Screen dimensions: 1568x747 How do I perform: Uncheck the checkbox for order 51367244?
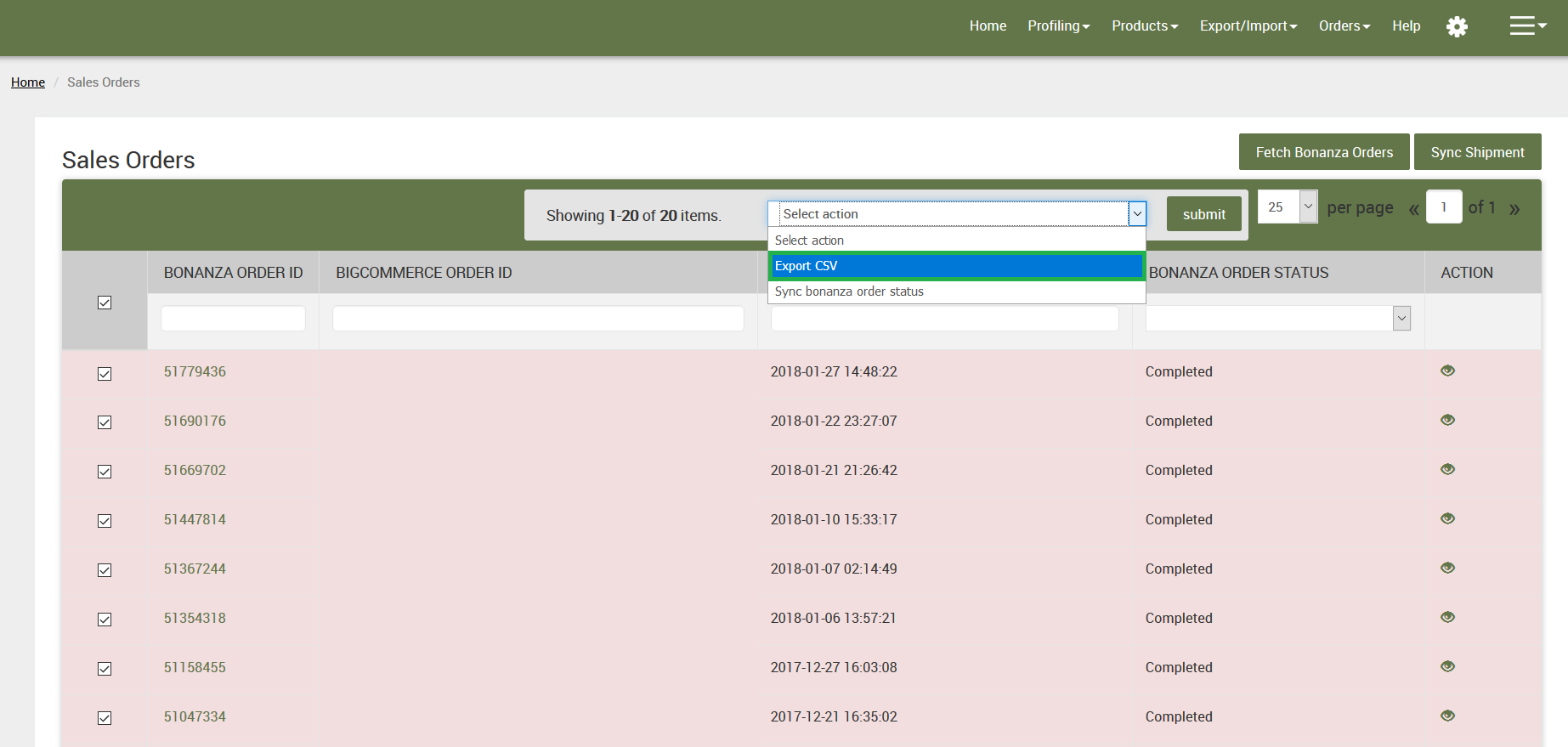coord(105,570)
